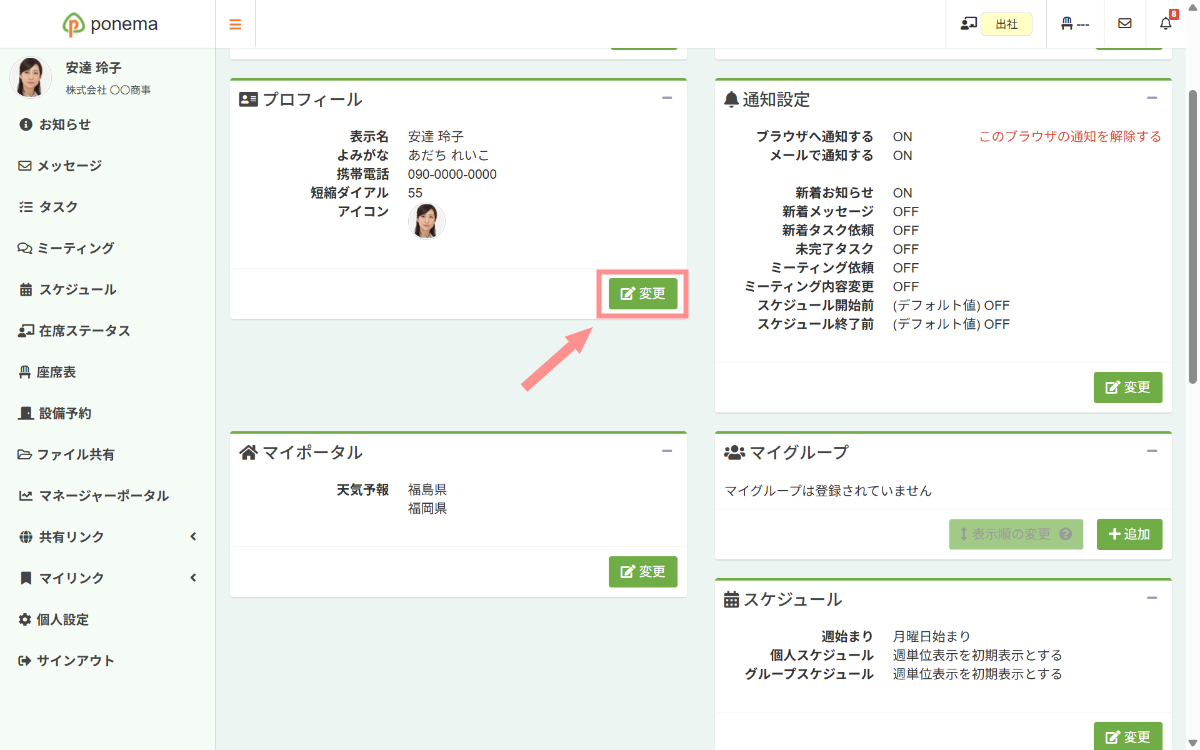Click このブラウザの通知を解除する link

1070,136
